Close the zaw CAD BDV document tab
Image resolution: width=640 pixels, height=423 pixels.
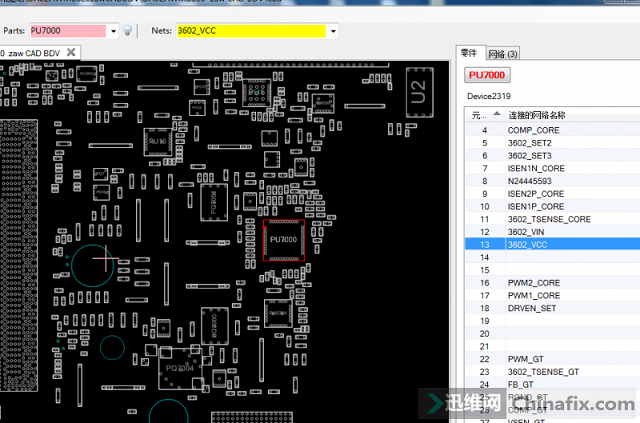(x=73, y=52)
